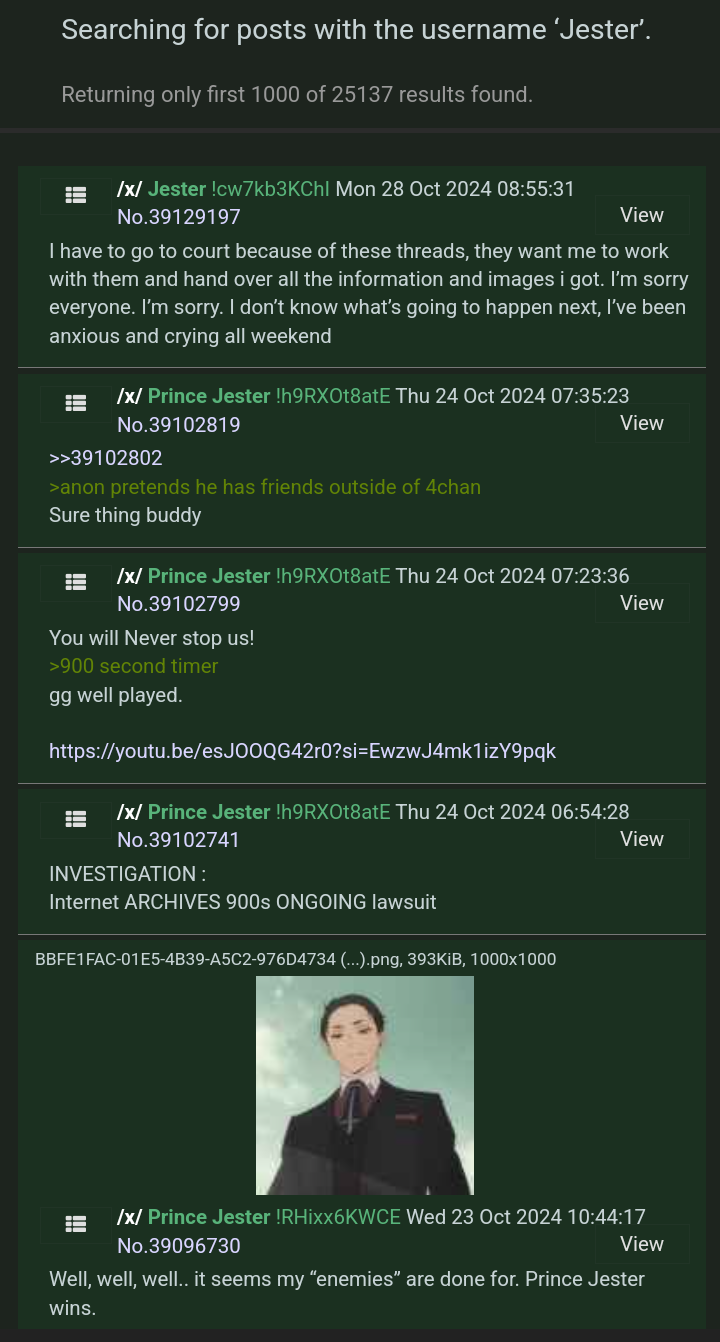Open the anime character image thumbnail

coord(365,1085)
